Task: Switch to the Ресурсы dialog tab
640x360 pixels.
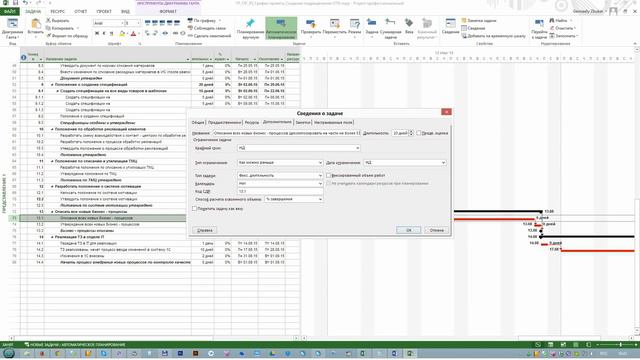Action: (252, 122)
